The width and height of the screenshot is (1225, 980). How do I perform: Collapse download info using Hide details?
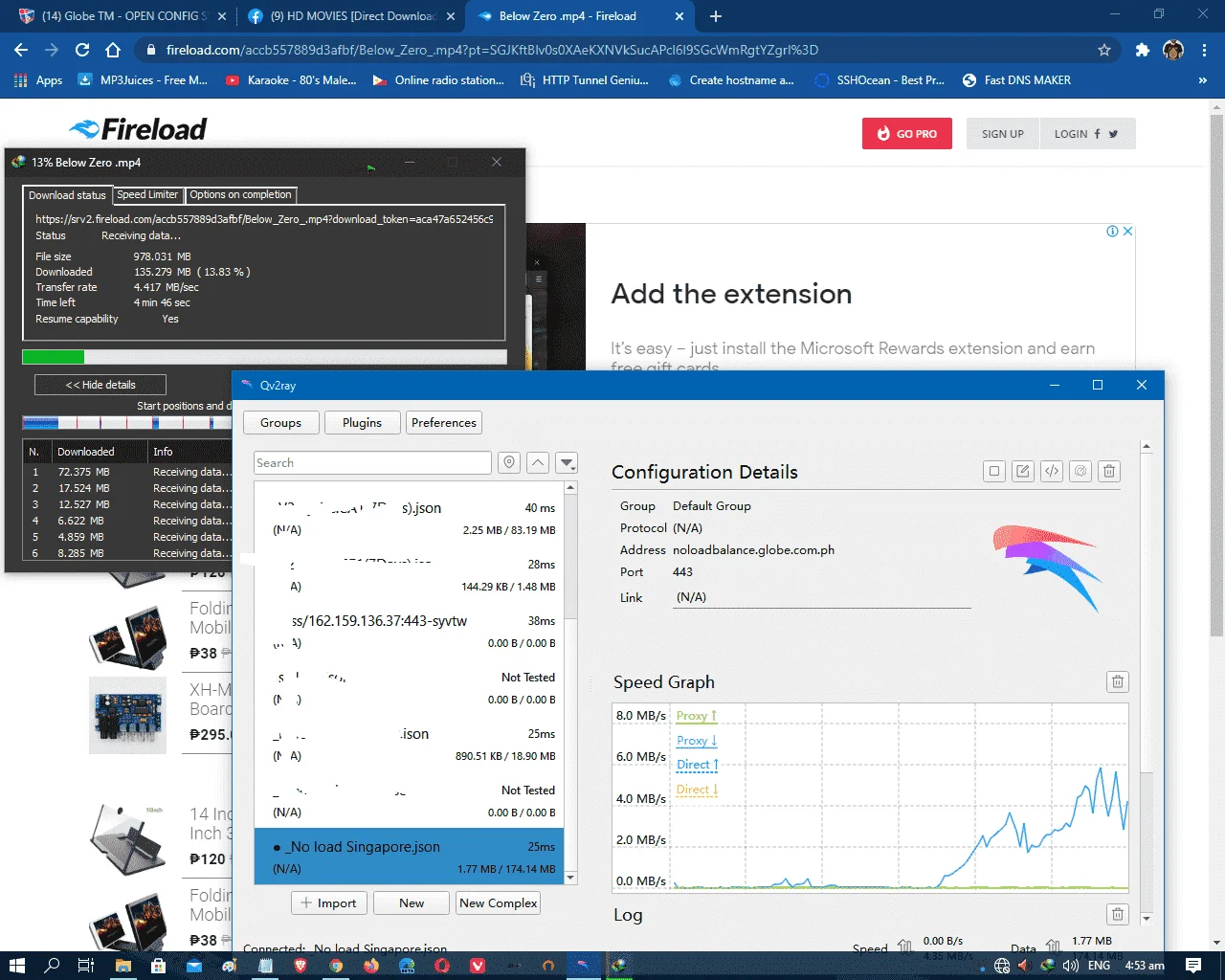tap(100, 385)
